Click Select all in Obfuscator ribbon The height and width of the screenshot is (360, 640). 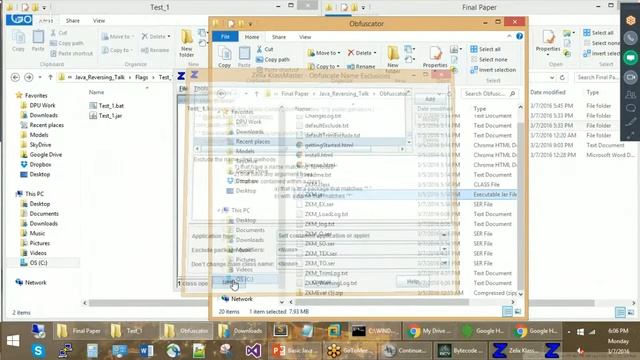(485, 49)
